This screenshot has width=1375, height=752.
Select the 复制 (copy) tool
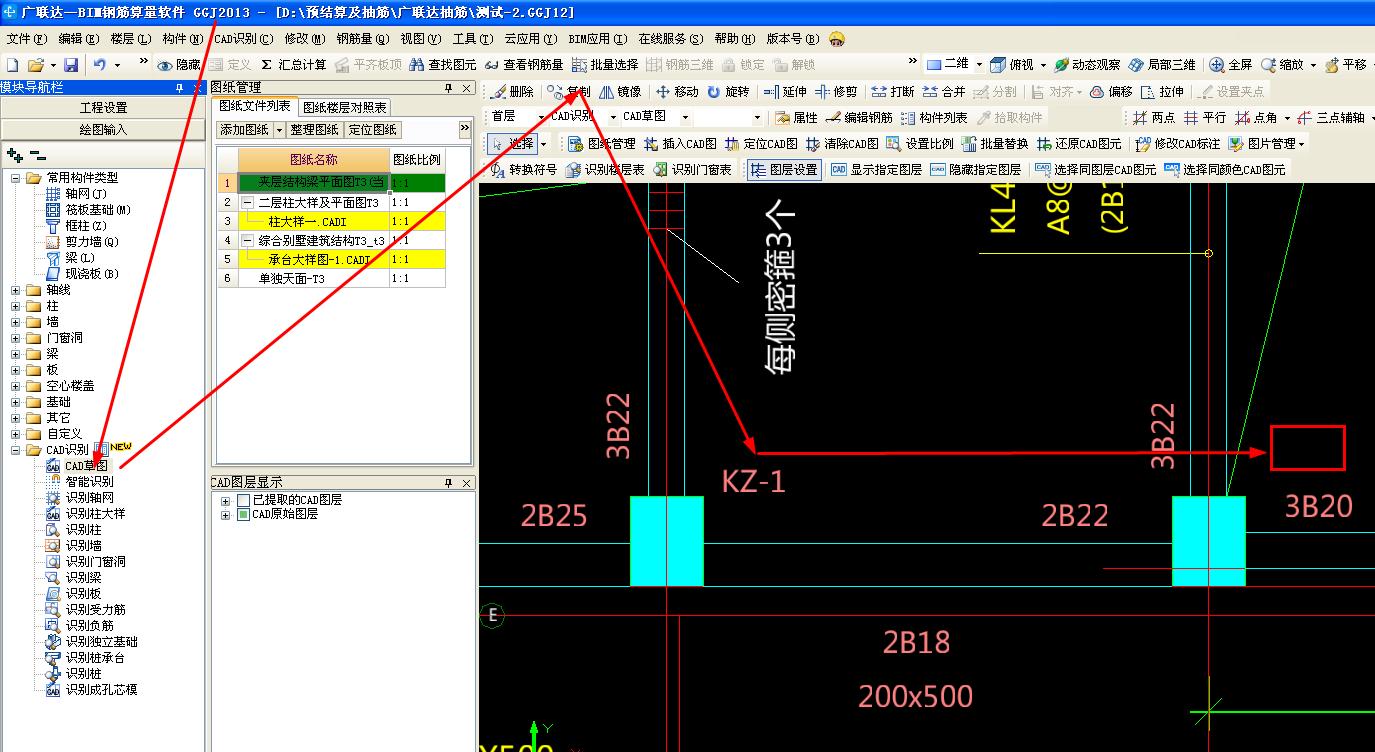pos(569,91)
